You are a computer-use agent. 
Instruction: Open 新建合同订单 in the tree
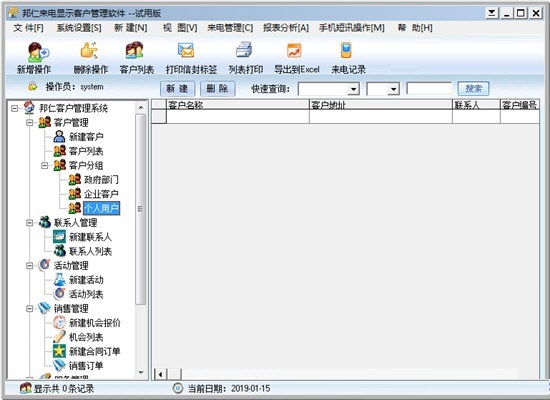[x=95, y=352]
